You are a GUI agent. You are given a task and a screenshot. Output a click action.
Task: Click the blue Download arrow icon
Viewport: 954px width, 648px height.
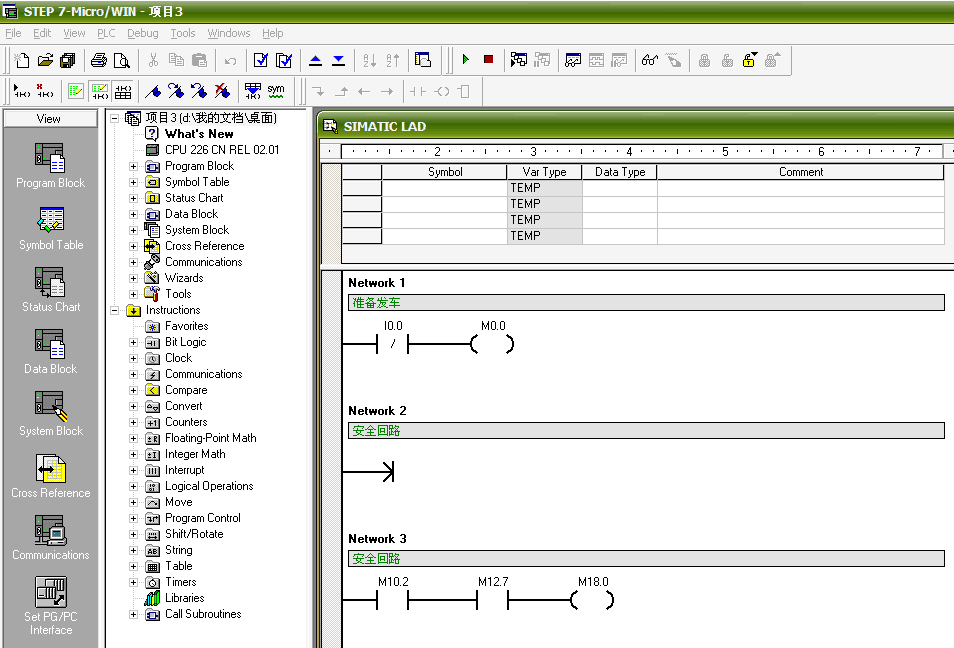point(338,60)
